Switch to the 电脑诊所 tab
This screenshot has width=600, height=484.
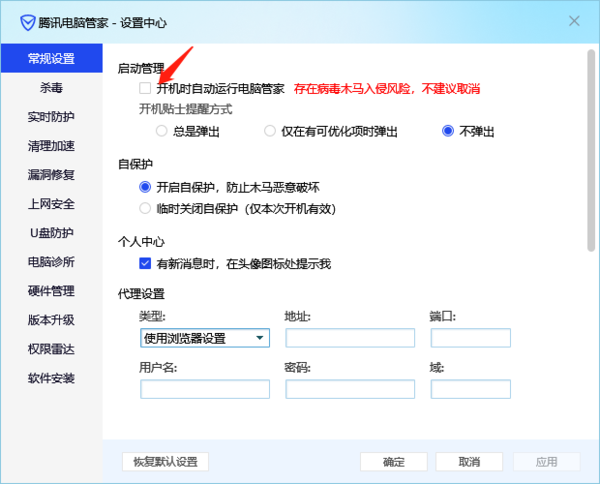[52, 262]
